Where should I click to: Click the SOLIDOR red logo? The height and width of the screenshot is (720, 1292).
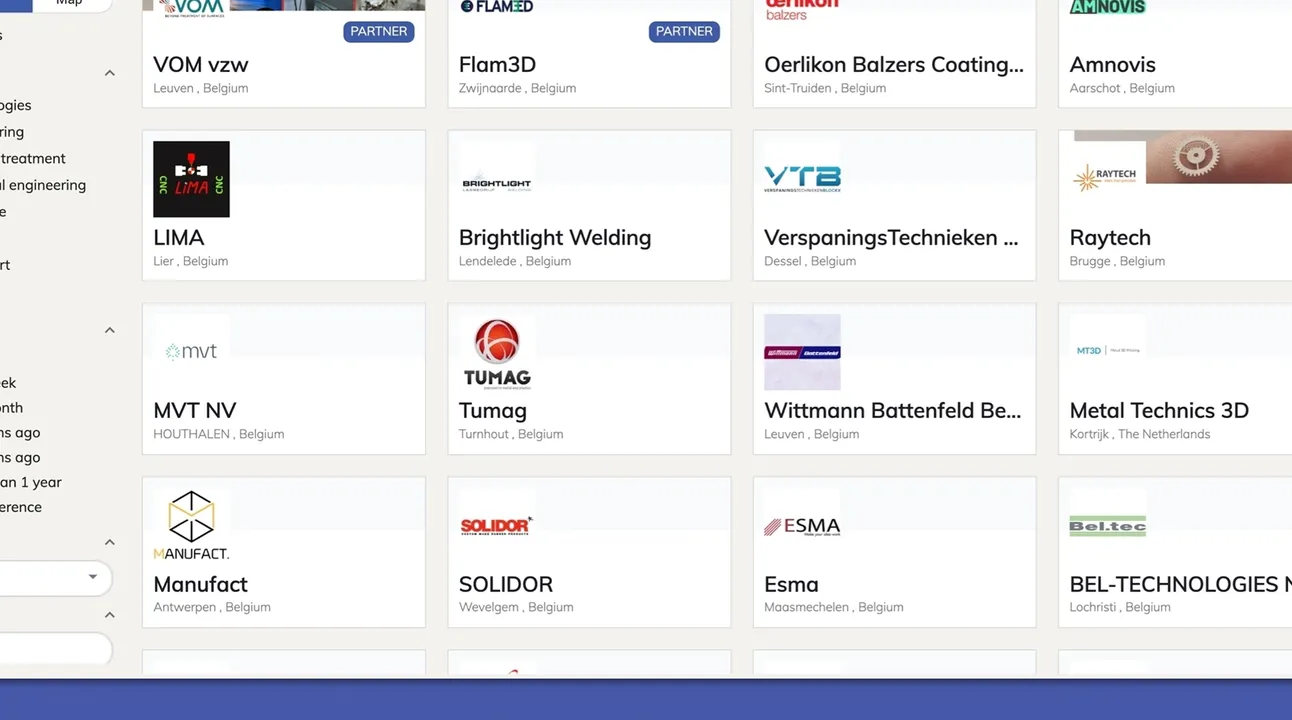point(496,526)
